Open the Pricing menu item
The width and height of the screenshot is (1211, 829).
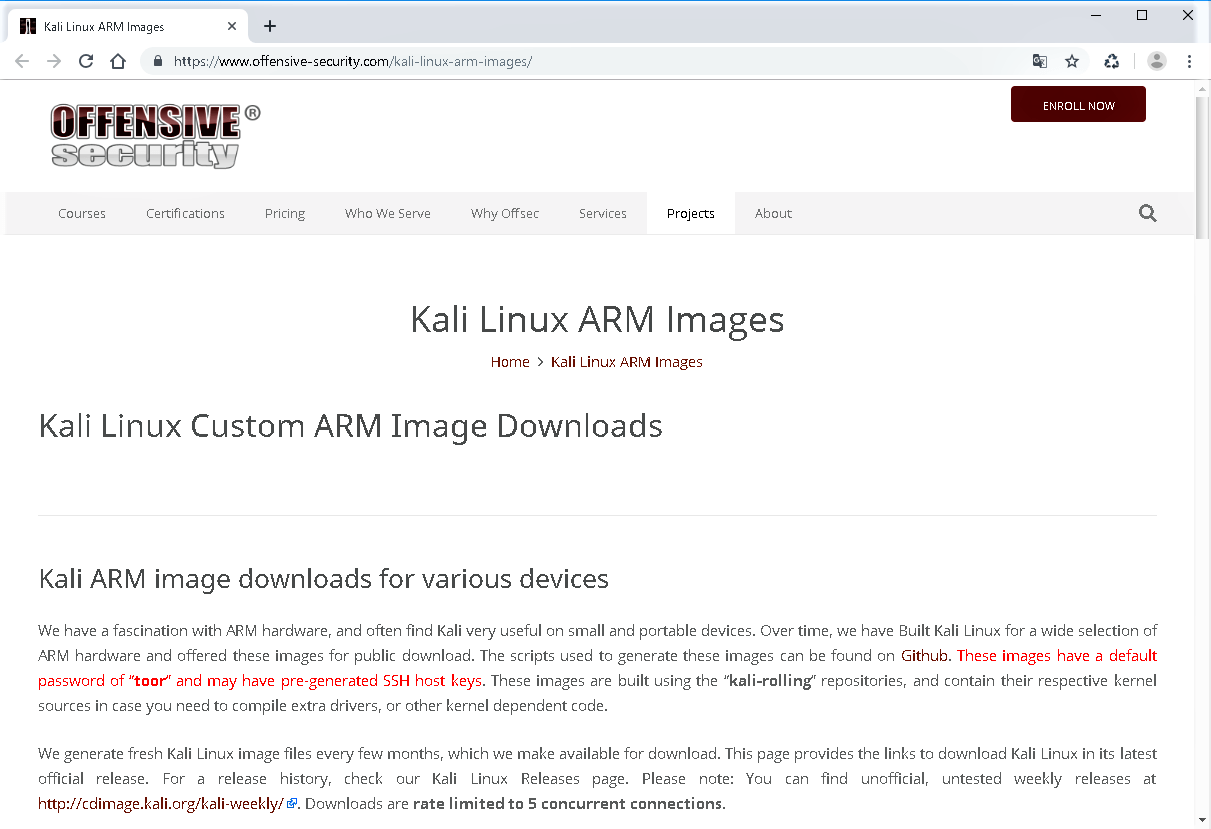pos(285,213)
